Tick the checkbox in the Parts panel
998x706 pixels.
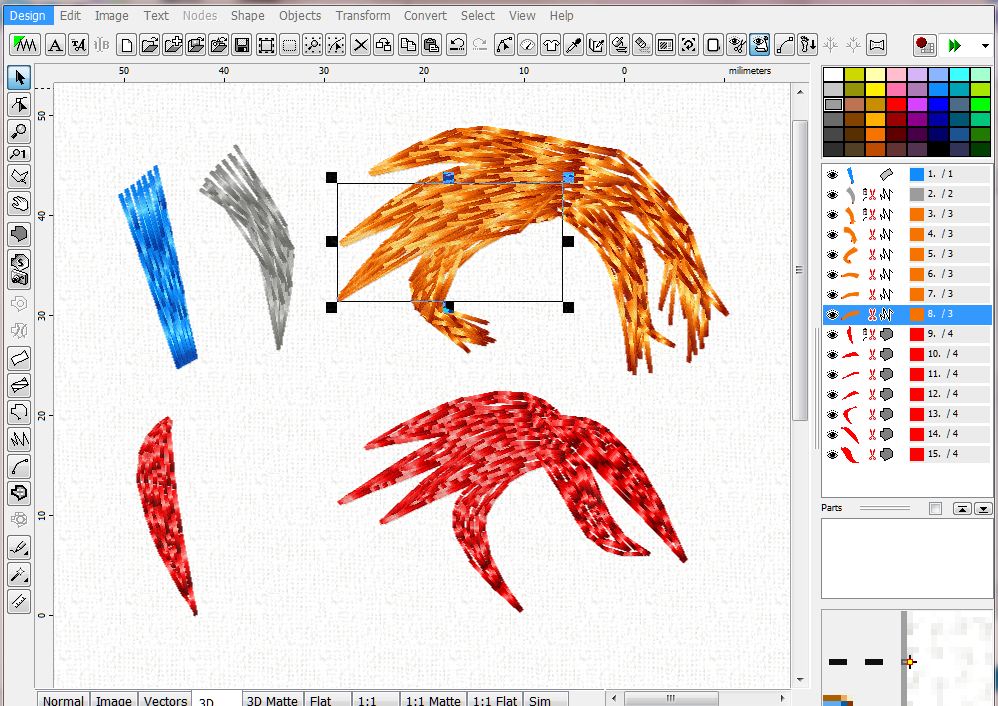935,509
